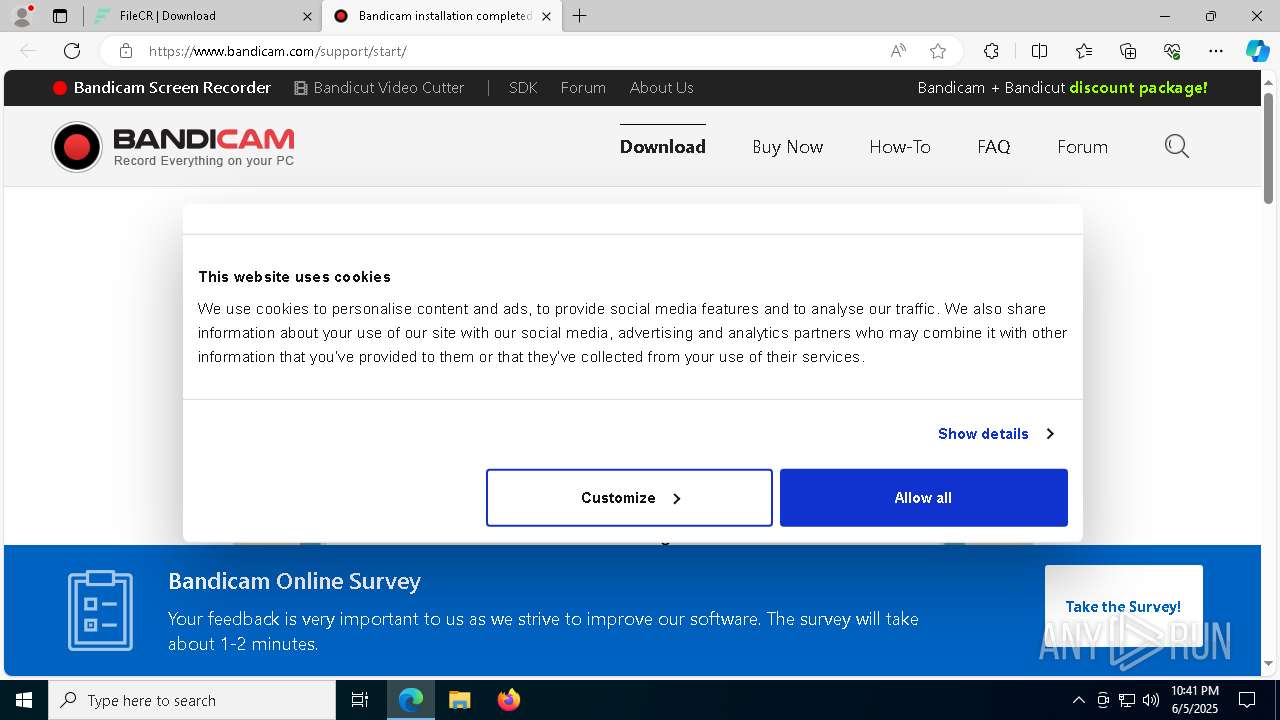Open Microsoft Edge from taskbar
The height and width of the screenshot is (720, 1280).
[411, 700]
